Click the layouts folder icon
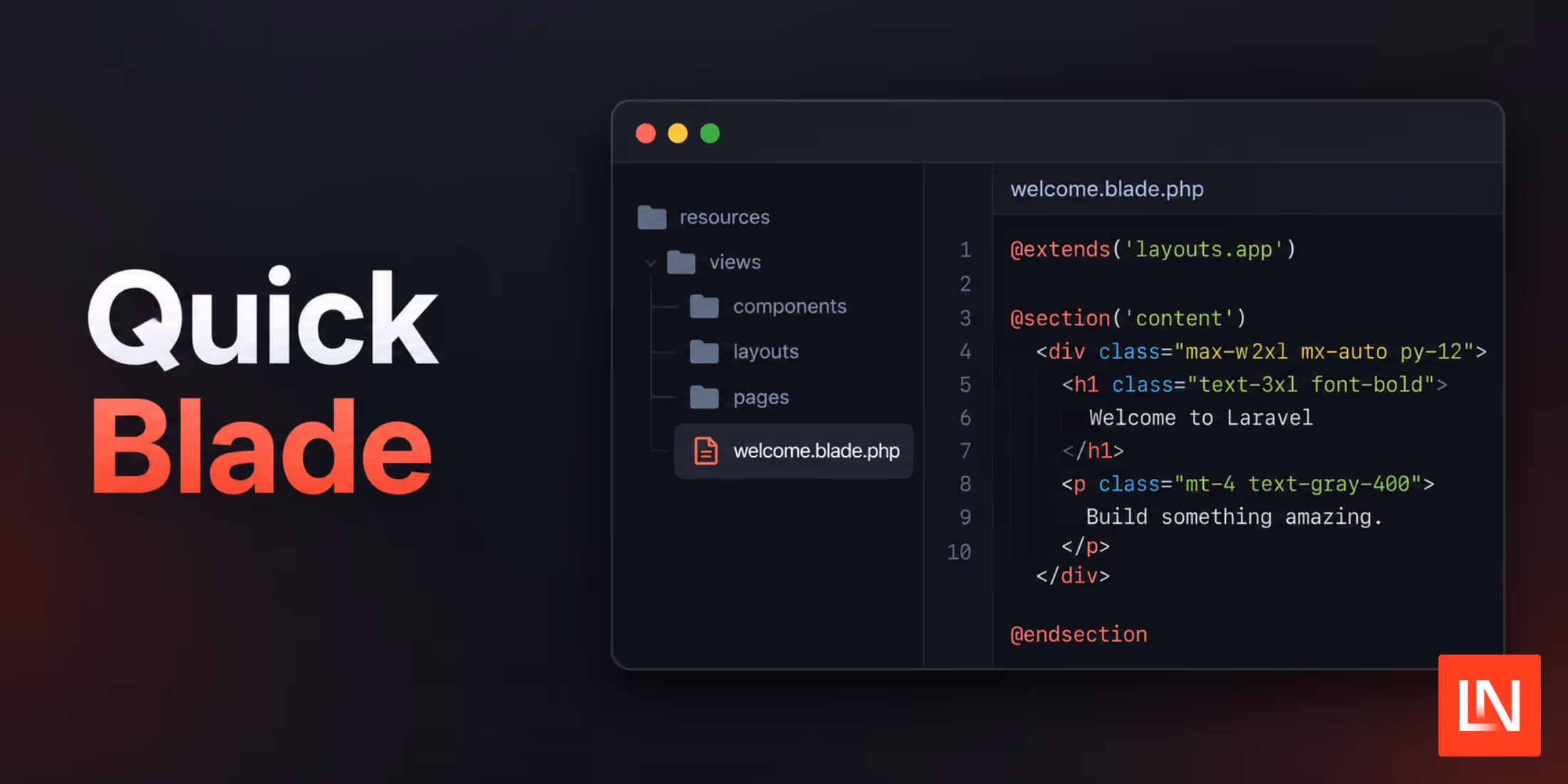This screenshot has width=1568, height=784. (704, 351)
